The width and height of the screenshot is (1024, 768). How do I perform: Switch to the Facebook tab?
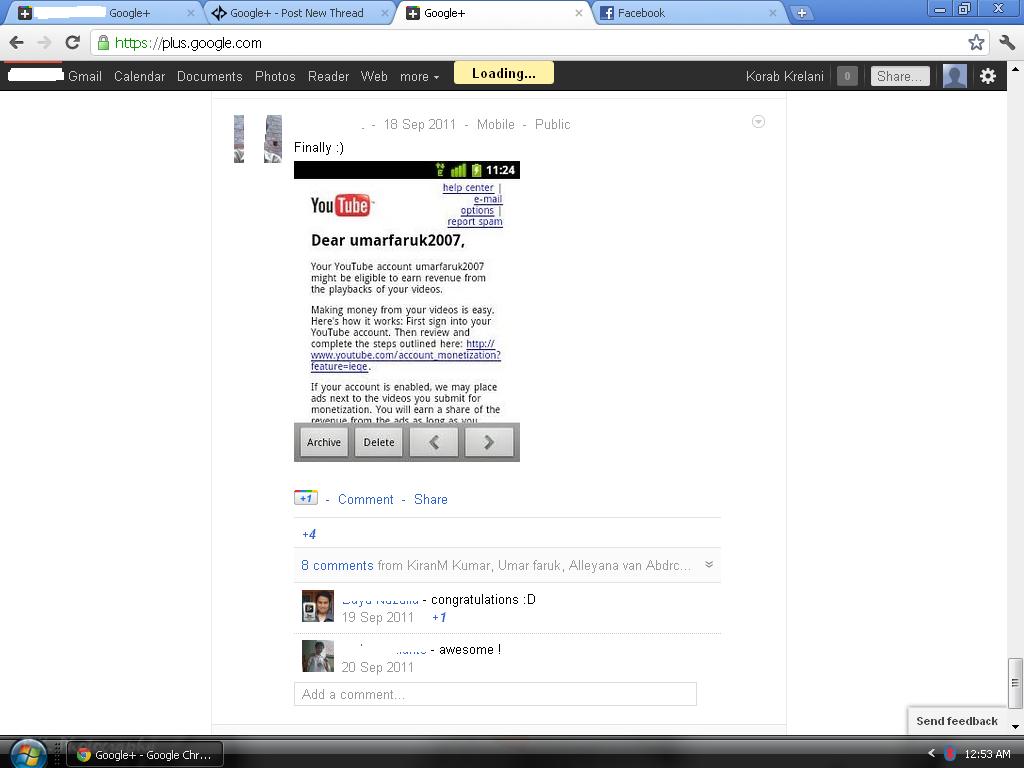pyautogui.click(x=688, y=13)
